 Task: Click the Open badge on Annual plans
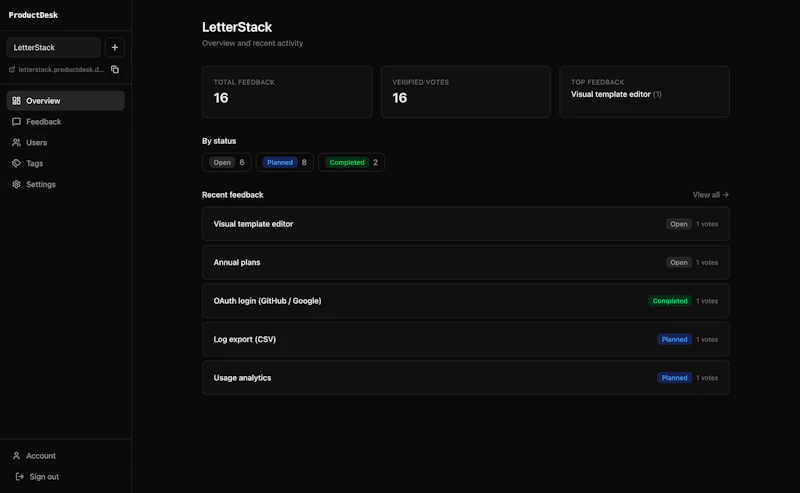click(679, 262)
